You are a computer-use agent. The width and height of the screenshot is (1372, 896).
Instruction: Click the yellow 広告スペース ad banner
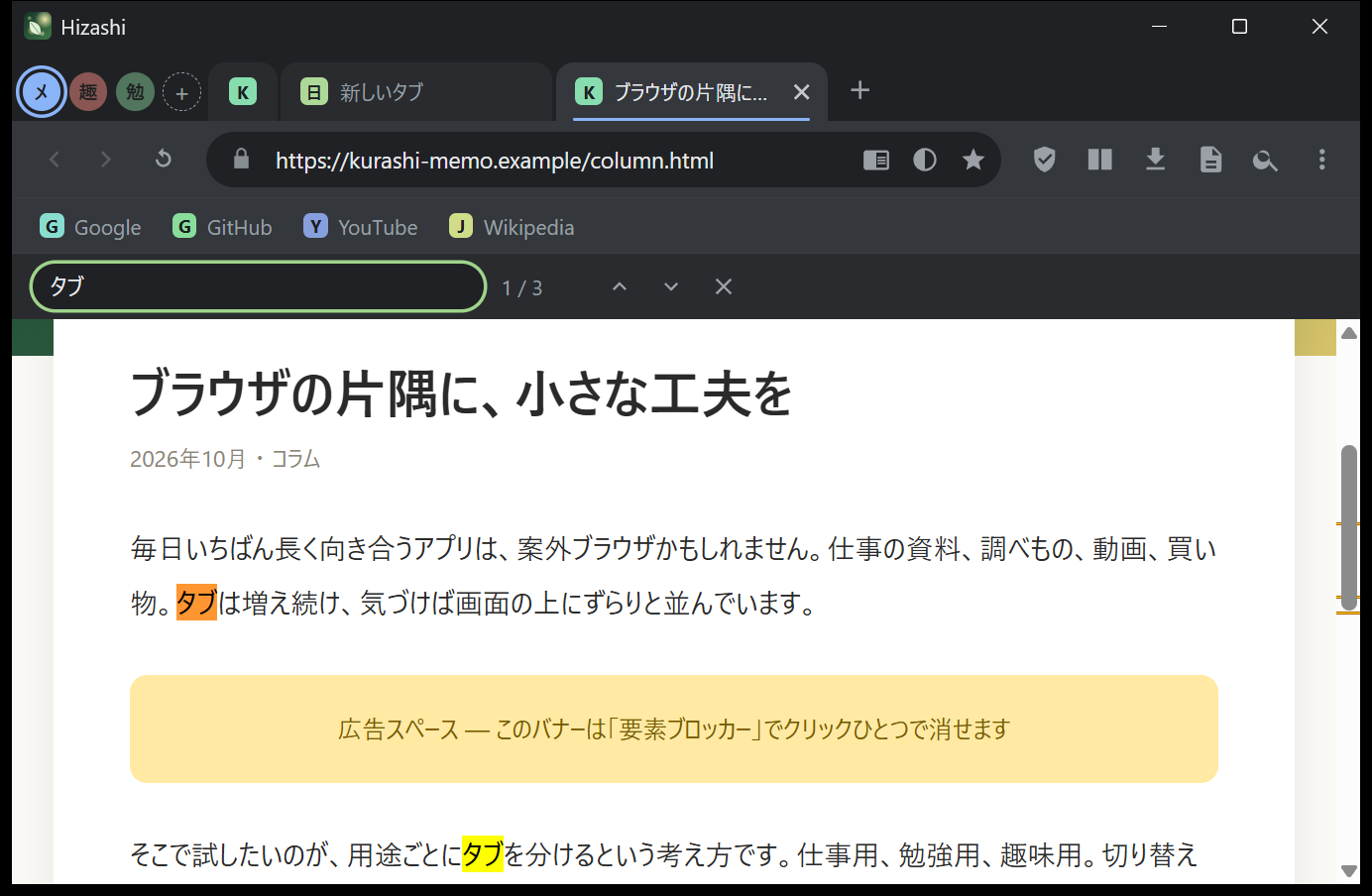click(674, 728)
